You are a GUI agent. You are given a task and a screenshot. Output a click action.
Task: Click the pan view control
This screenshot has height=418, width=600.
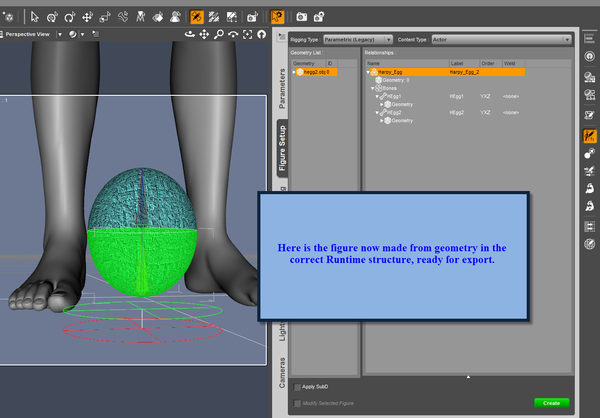[204, 34]
